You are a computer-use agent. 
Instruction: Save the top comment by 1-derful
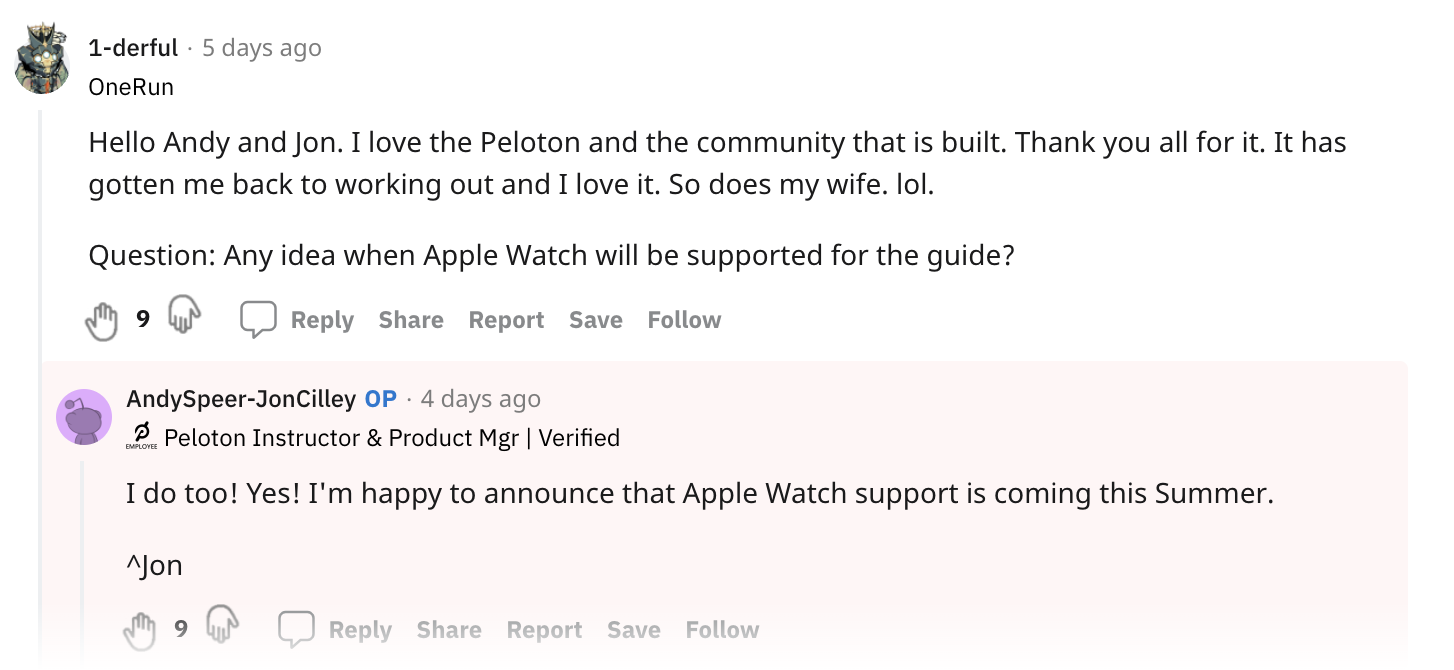595,319
